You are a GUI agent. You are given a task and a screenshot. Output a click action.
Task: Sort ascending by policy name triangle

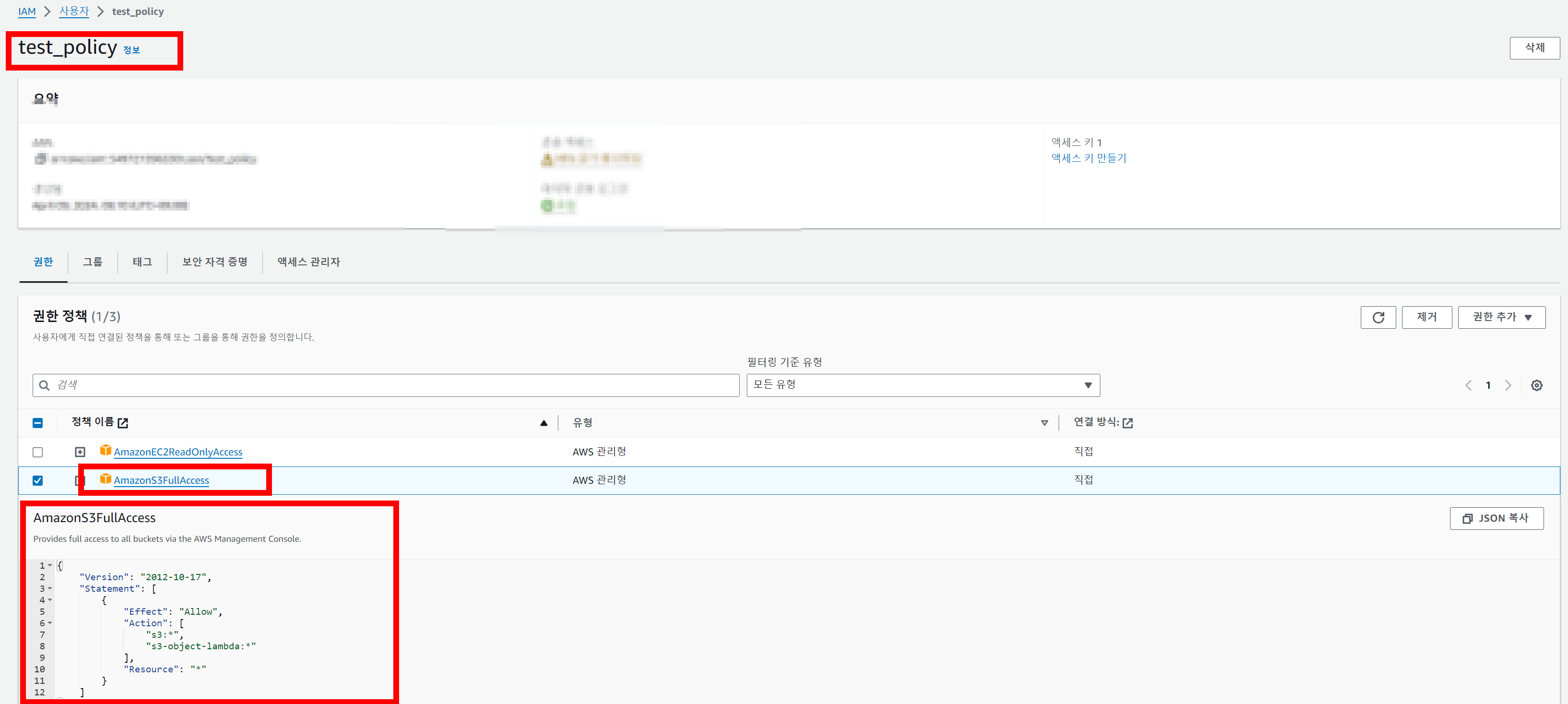coord(543,423)
